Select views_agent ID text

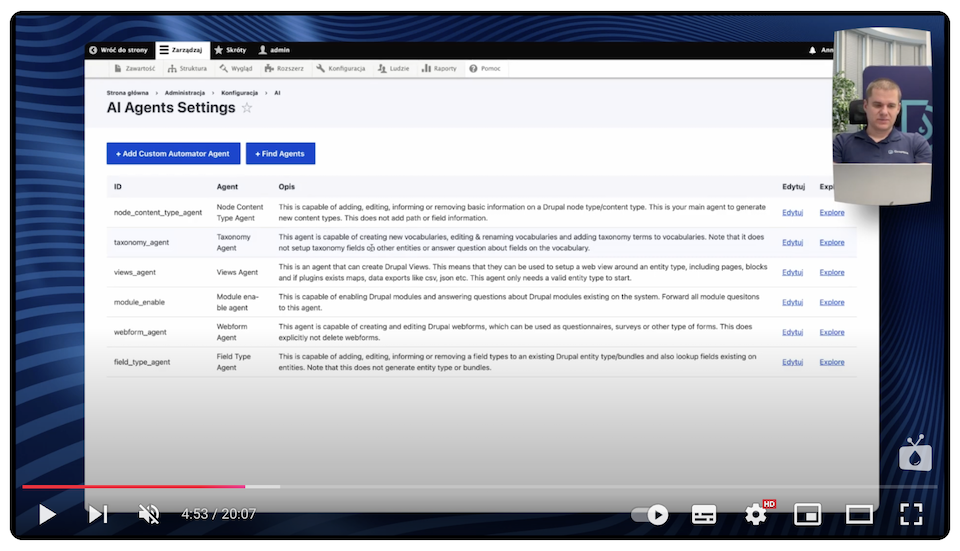click(135, 272)
